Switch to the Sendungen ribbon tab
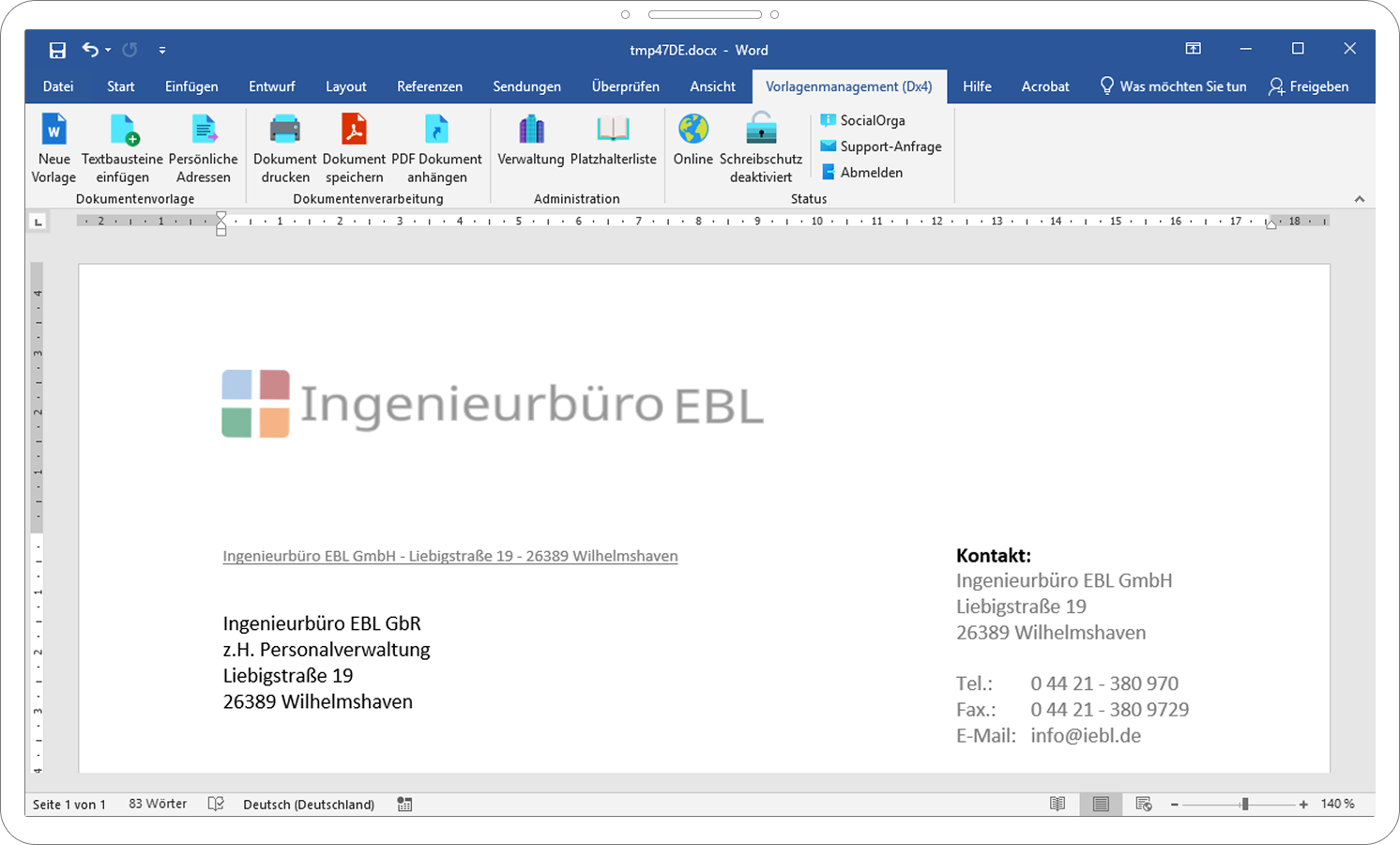Screen dimensions: 1400x845 coord(526,85)
